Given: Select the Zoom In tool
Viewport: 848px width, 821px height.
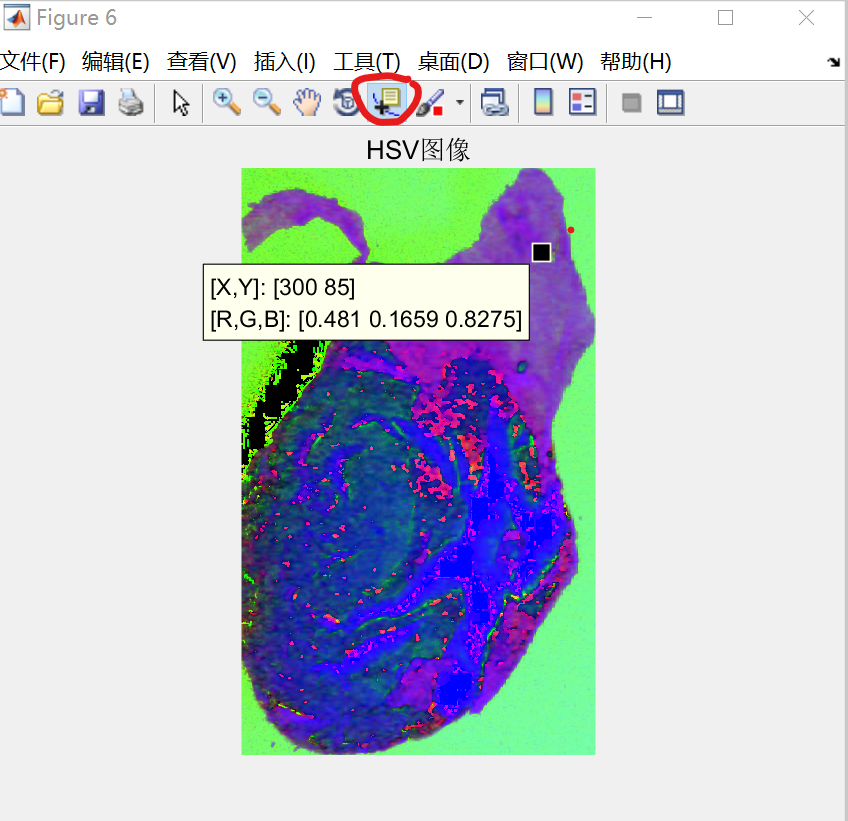Looking at the screenshot, I should point(226,101).
